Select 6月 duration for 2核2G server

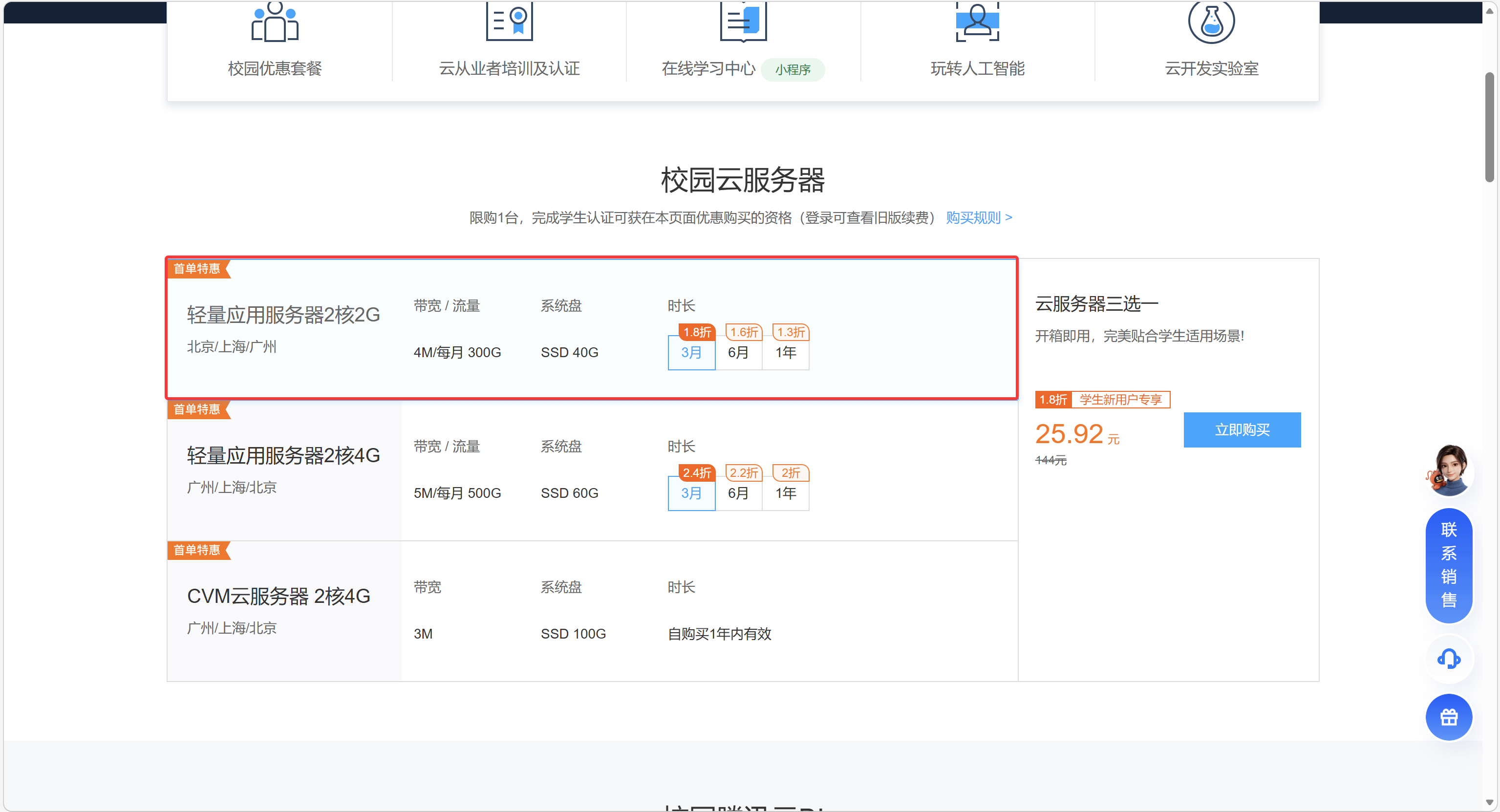coord(738,353)
